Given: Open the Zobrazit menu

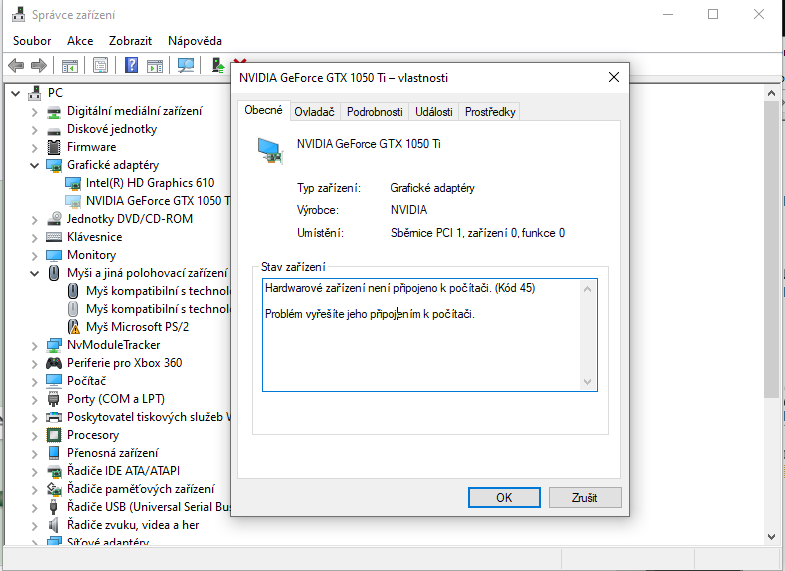Looking at the screenshot, I should [x=130, y=41].
